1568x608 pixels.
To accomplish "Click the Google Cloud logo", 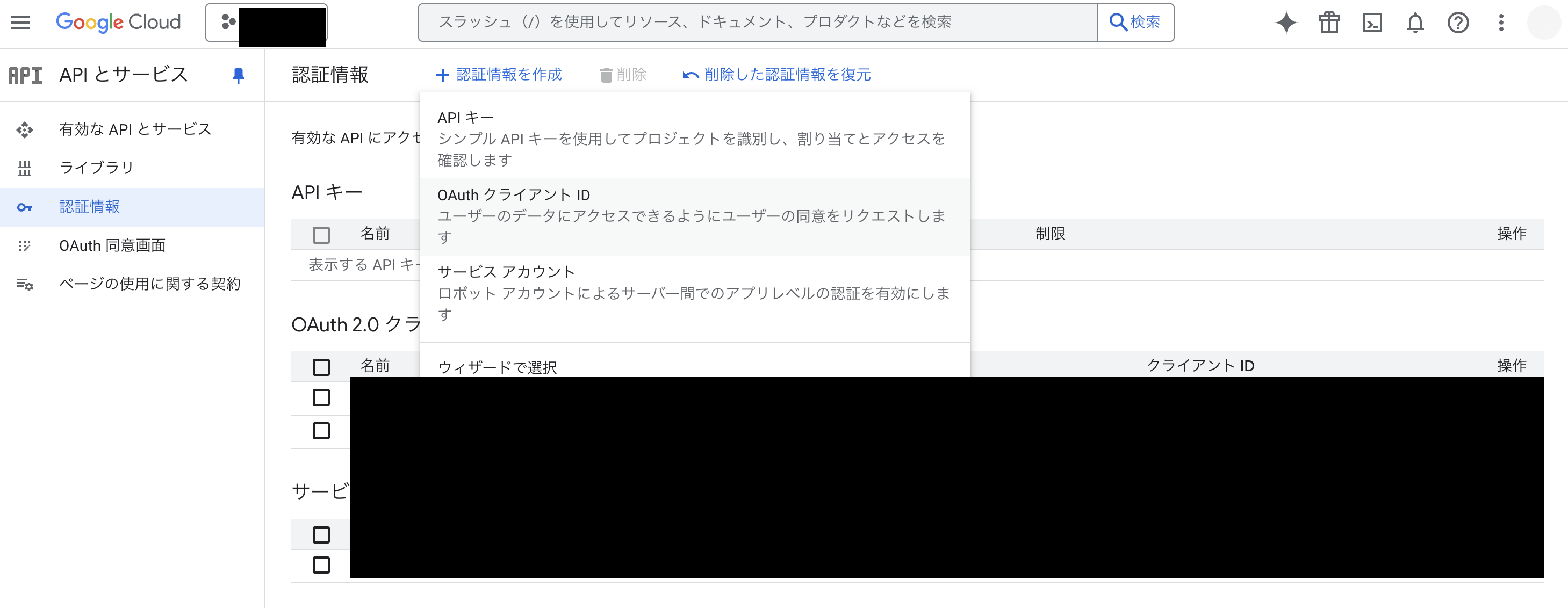I will click(x=118, y=23).
